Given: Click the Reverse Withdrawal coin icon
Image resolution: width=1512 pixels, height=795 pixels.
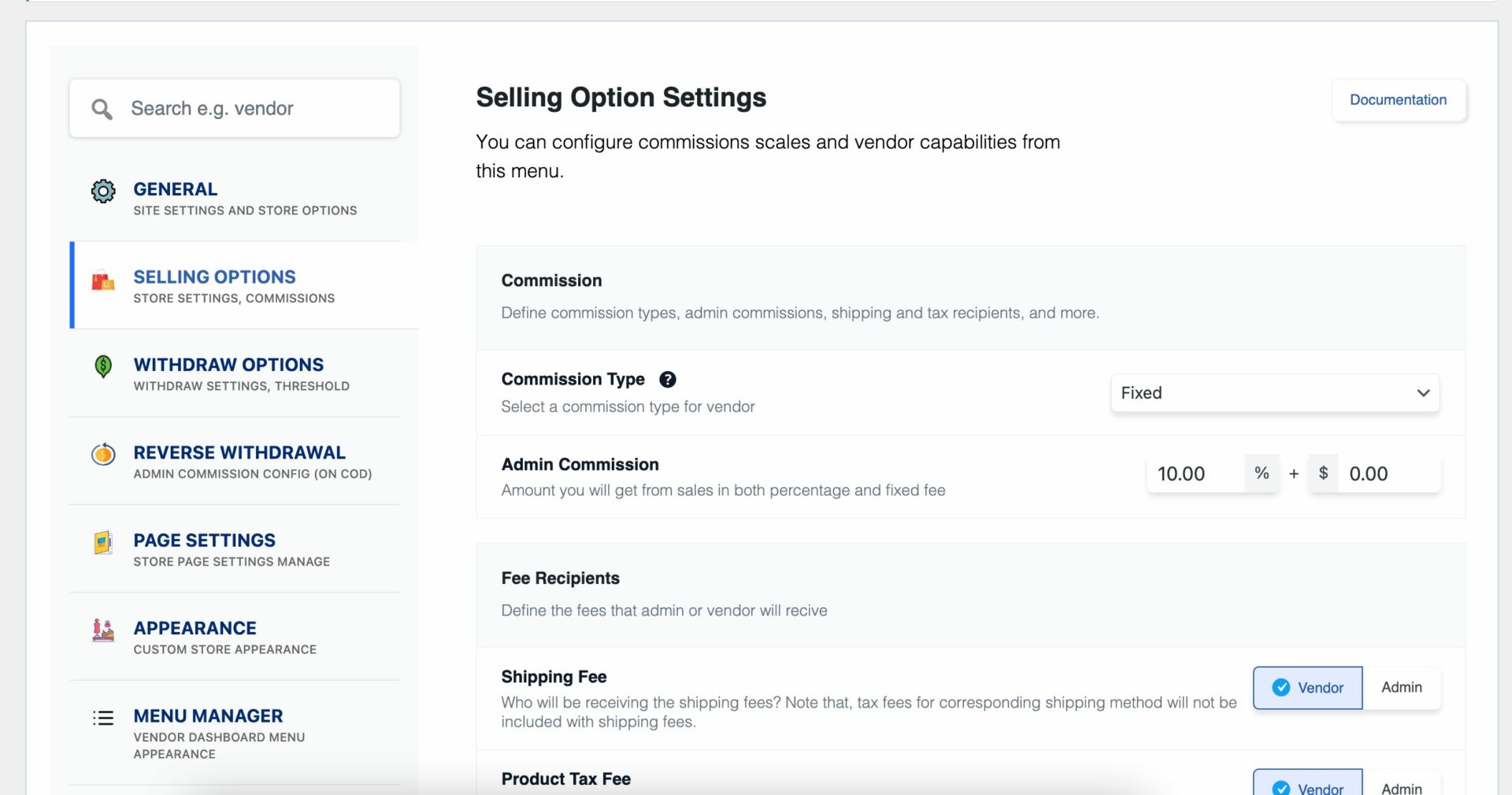Looking at the screenshot, I should [103, 454].
